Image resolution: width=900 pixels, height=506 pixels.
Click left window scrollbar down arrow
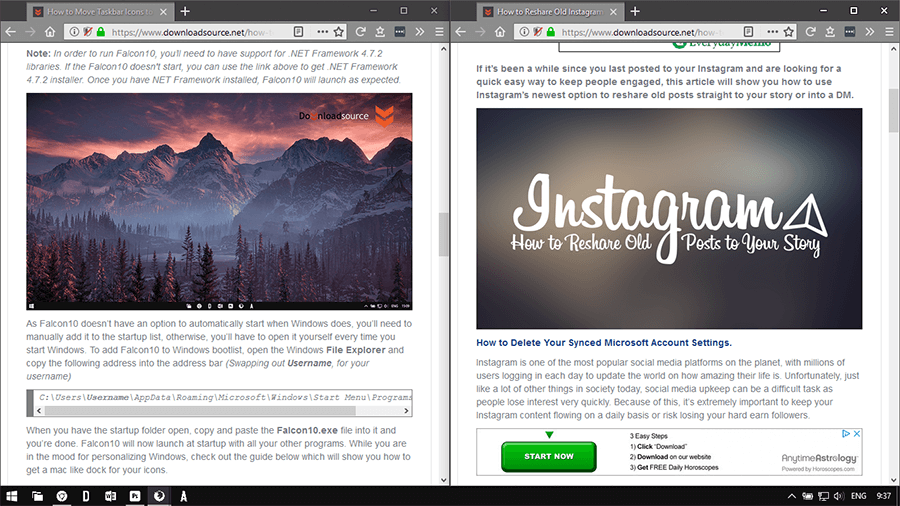[x=443, y=480]
